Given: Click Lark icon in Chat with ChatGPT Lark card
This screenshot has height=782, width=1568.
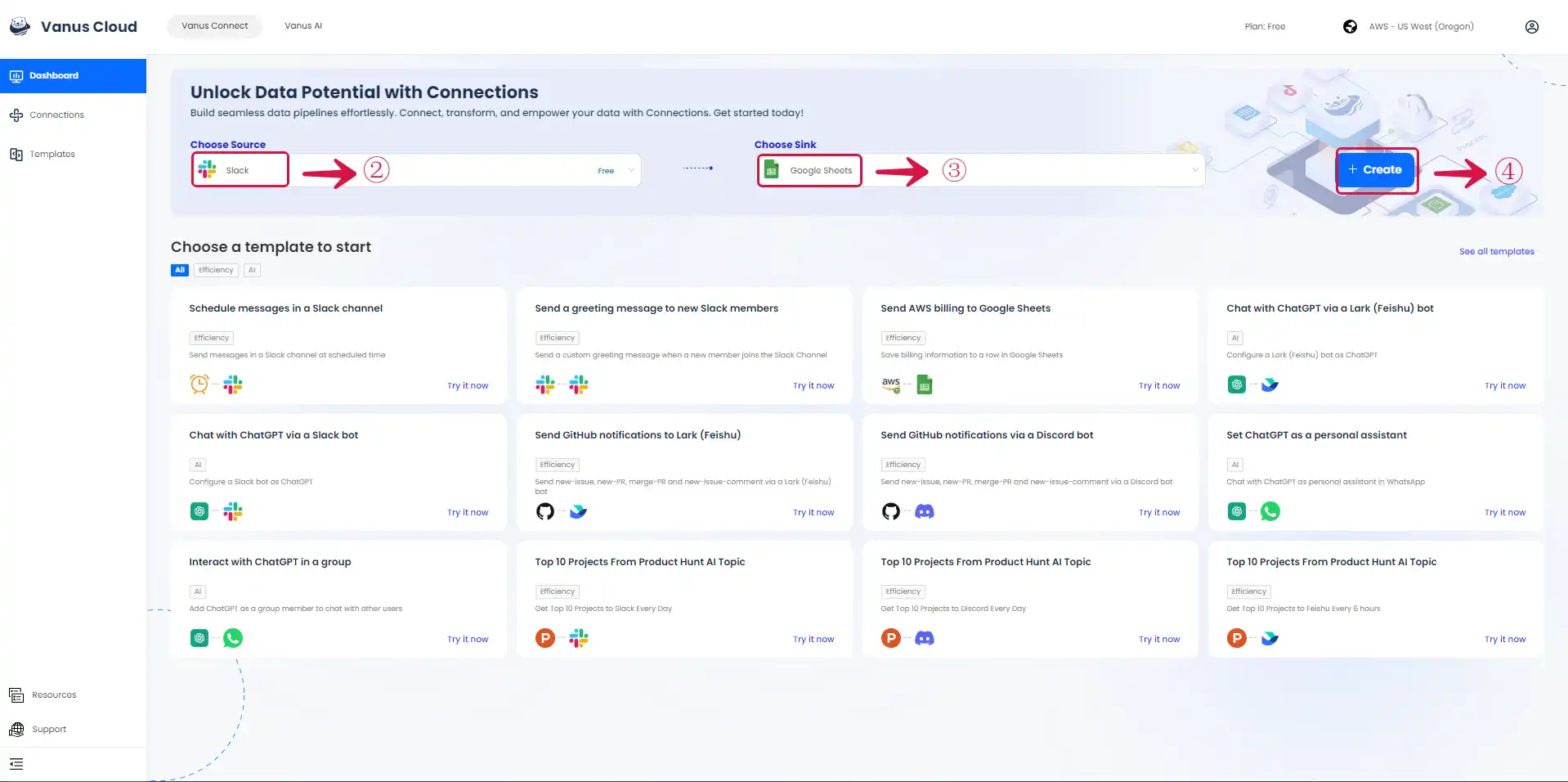Looking at the screenshot, I should (x=1270, y=384).
